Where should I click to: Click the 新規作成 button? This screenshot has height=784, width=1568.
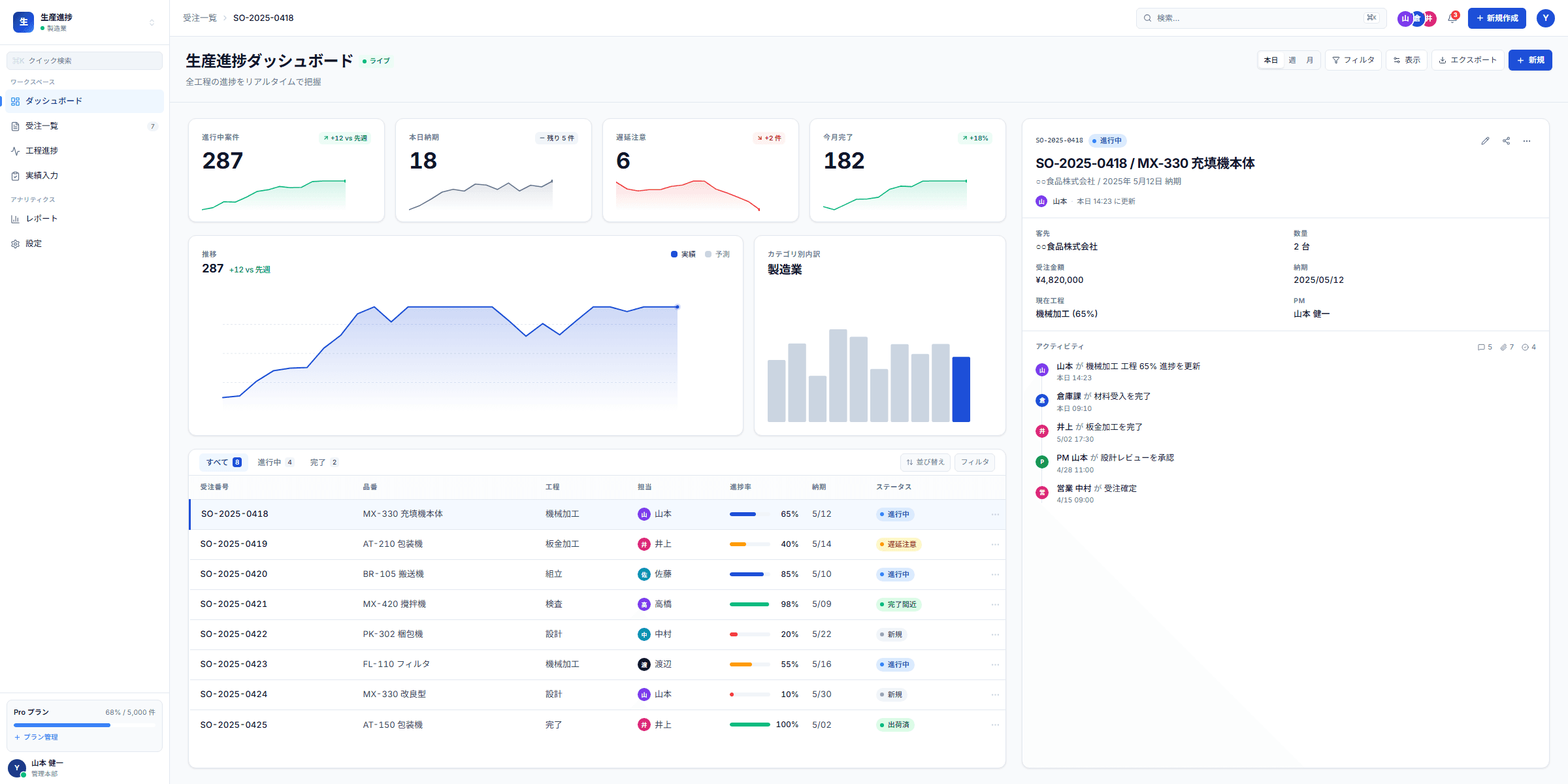[1497, 18]
